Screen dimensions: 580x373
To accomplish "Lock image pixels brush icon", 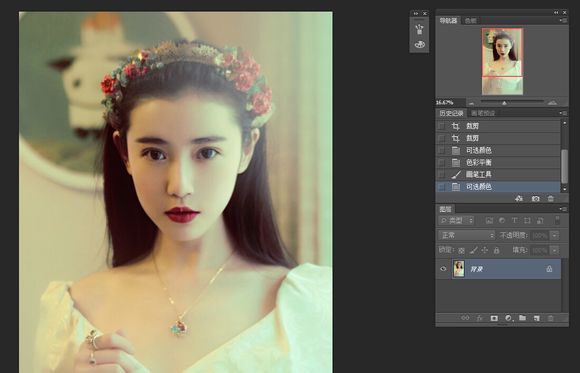I will (x=473, y=251).
